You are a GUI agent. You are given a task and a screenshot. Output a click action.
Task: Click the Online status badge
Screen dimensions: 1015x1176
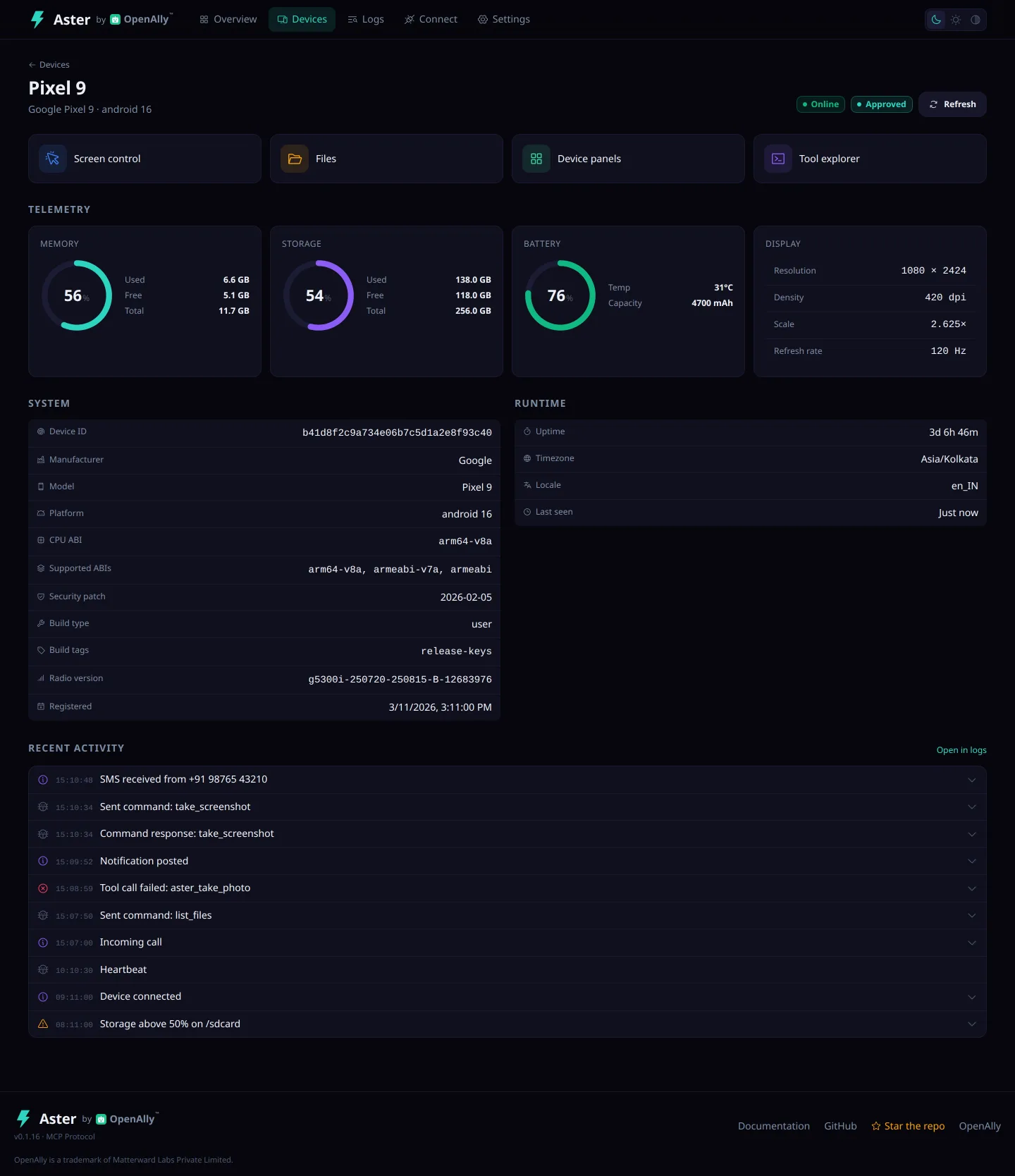click(x=821, y=104)
